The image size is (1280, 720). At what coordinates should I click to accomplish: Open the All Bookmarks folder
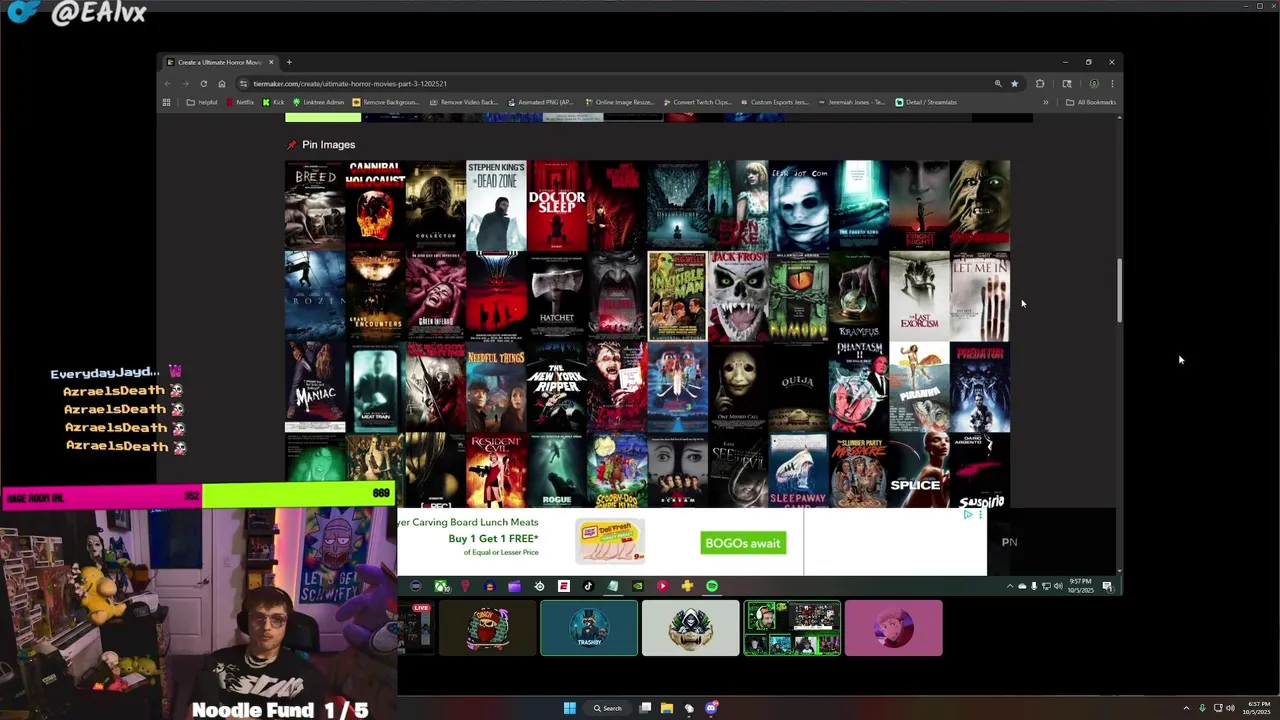coord(1091,102)
